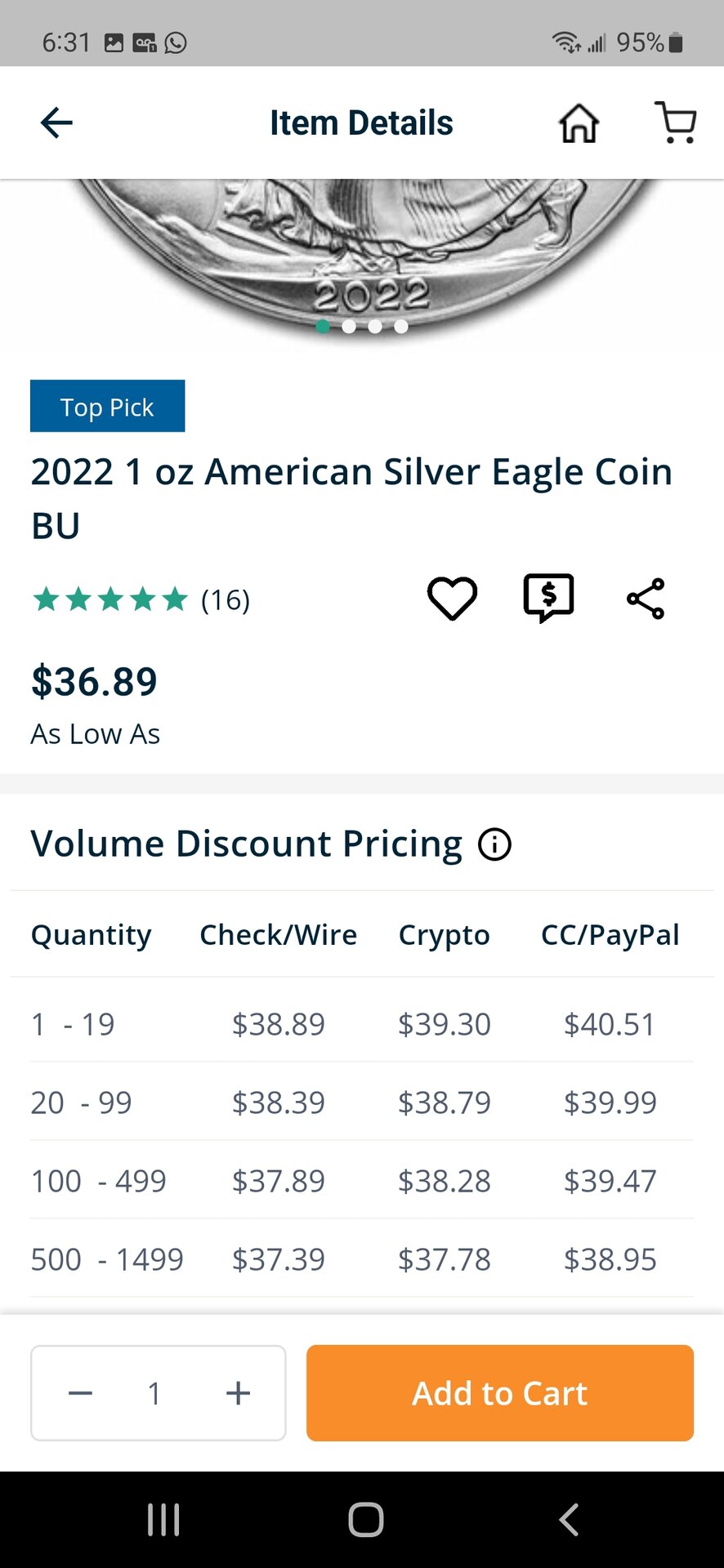Tap the Top Pick badge
The height and width of the screenshot is (1568, 724).
tap(107, 406)
